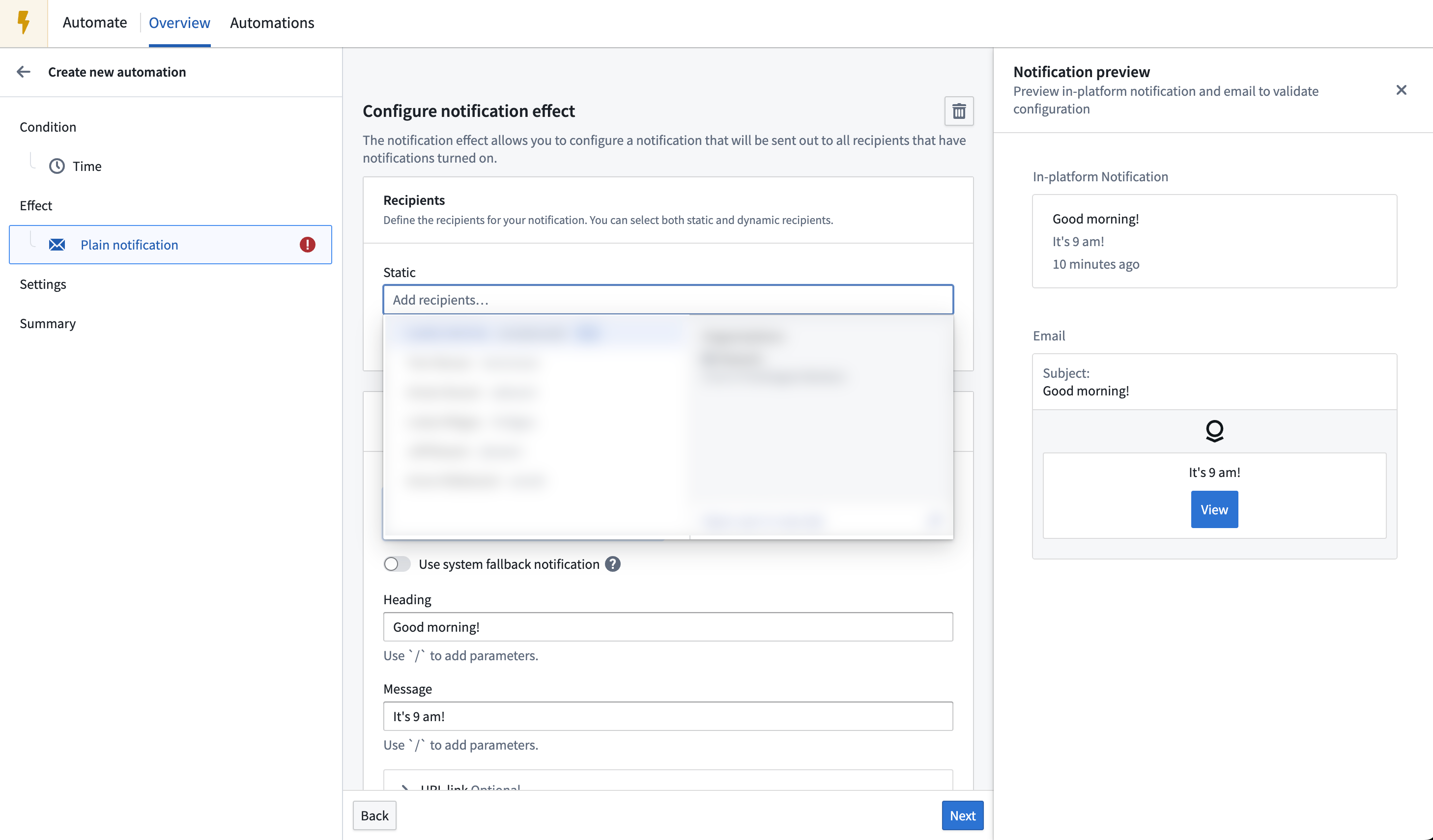Click the Effect section label

[x=36, y=205]
